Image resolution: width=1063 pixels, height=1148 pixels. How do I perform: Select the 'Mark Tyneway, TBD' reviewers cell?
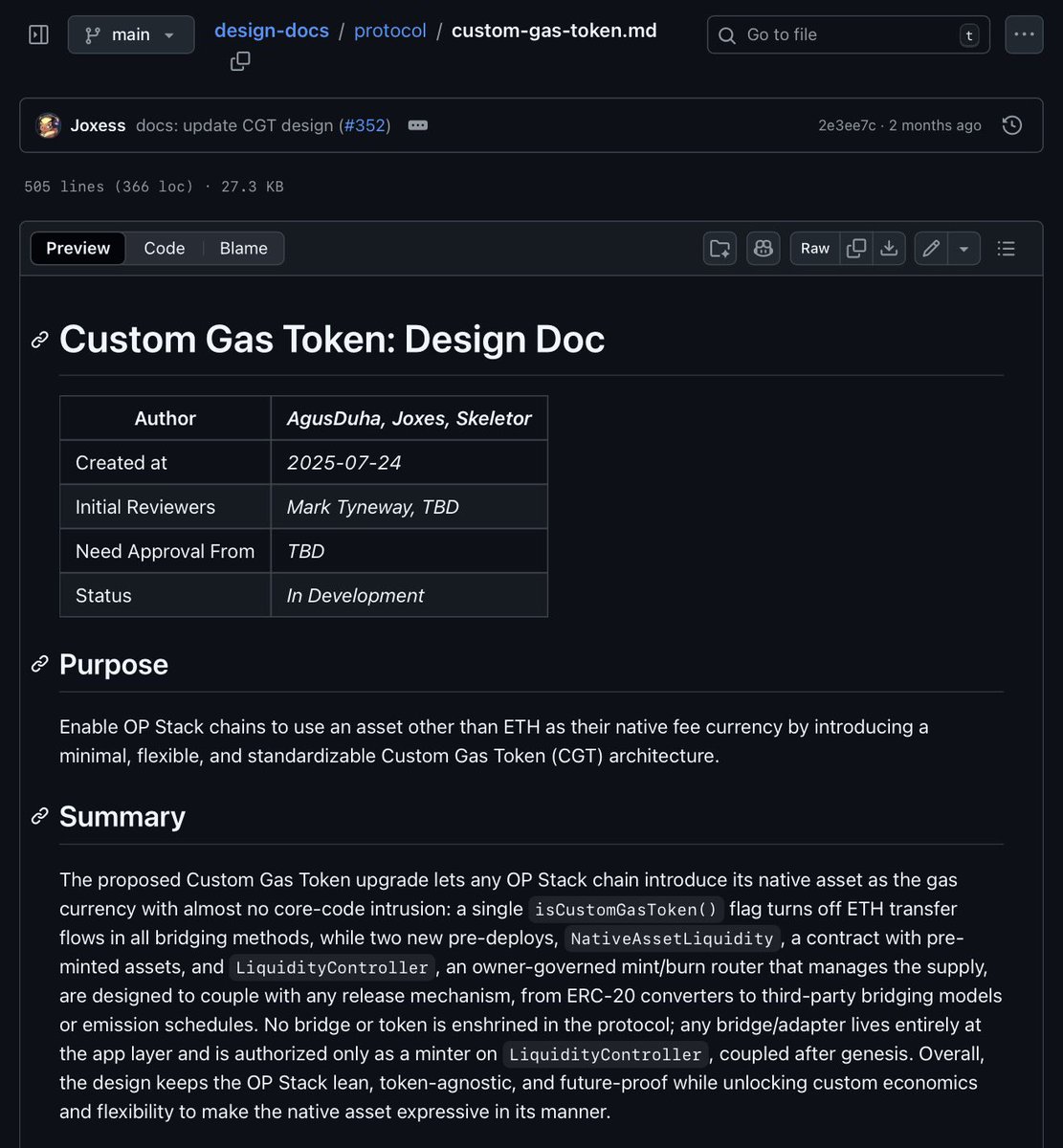(410, 507)
